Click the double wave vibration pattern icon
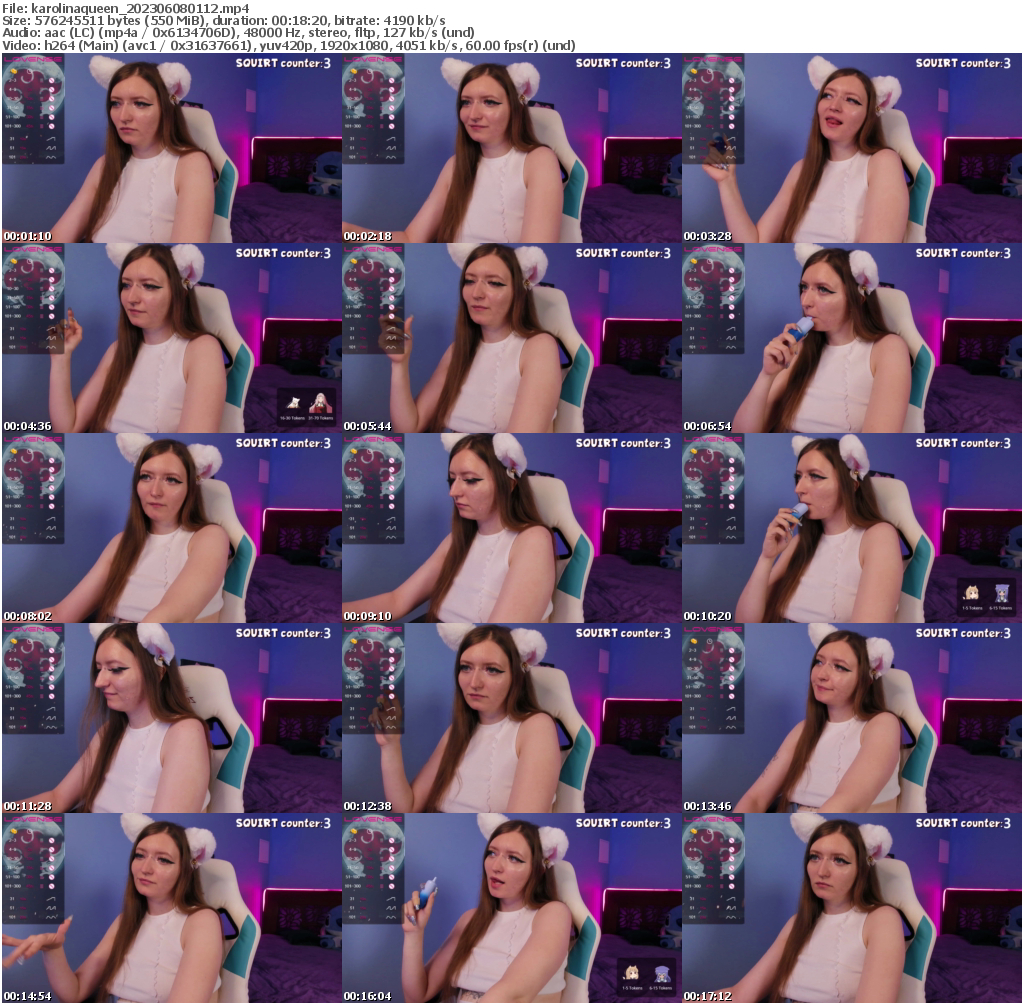1024x1003 pixels. [51, 147]
